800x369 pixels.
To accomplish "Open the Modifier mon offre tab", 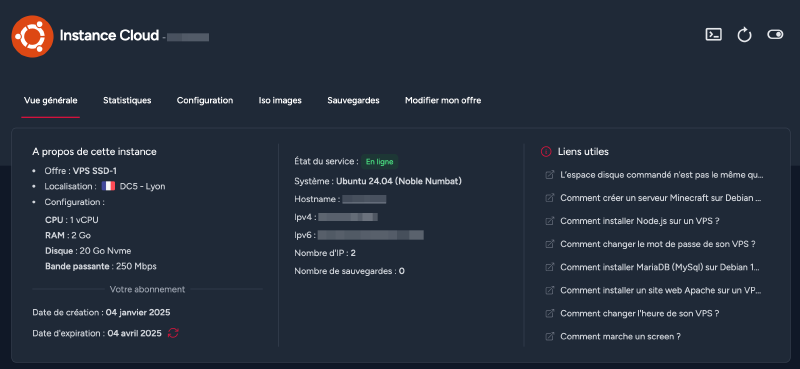I will [x=443, y=101].
